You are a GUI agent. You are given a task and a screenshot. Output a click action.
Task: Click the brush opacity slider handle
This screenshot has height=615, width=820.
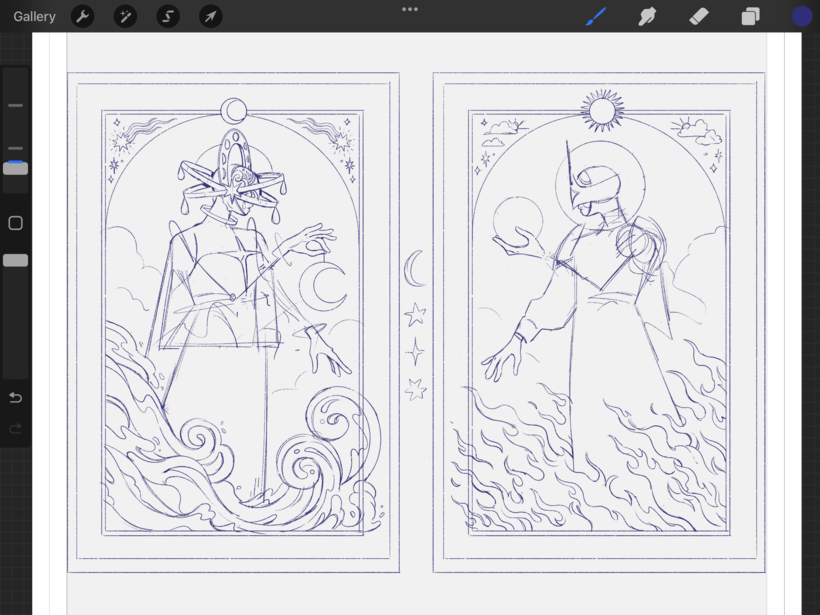click(16, 260)
